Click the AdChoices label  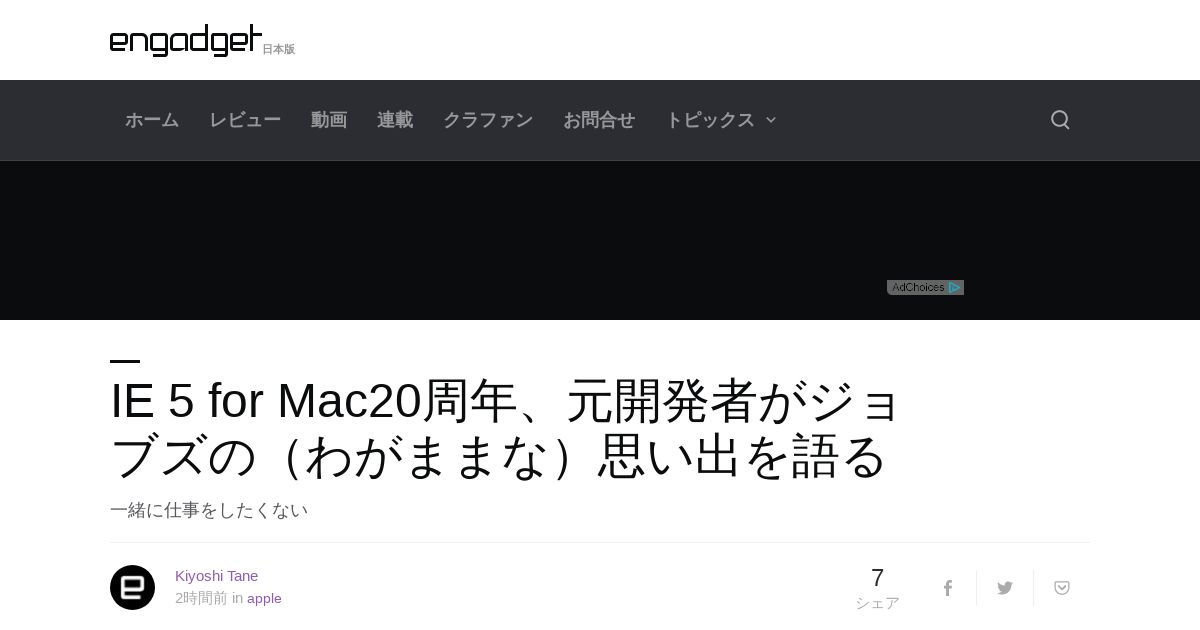[x=918, y=287]
